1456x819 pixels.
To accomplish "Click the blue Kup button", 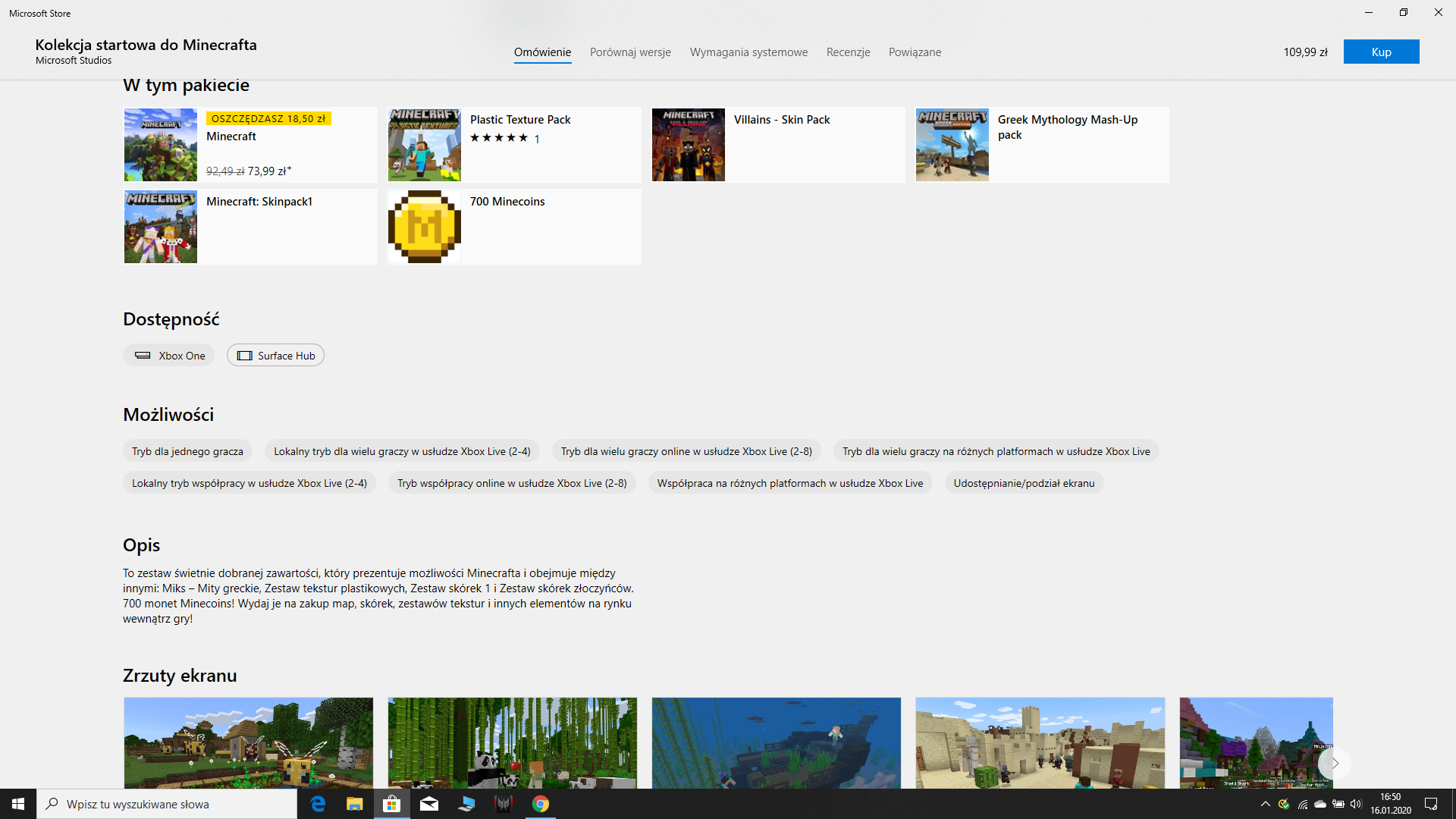I will [1381, 52].
